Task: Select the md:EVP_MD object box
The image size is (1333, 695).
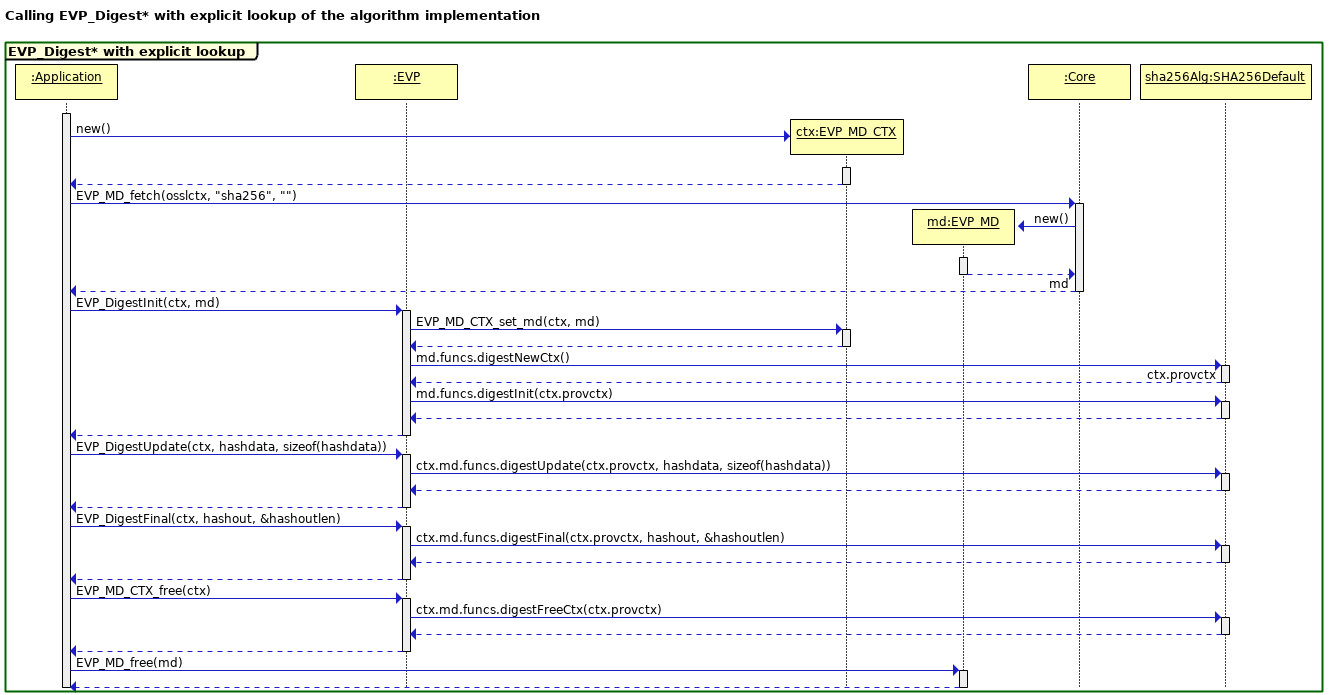Action: (x=962, y=226)
